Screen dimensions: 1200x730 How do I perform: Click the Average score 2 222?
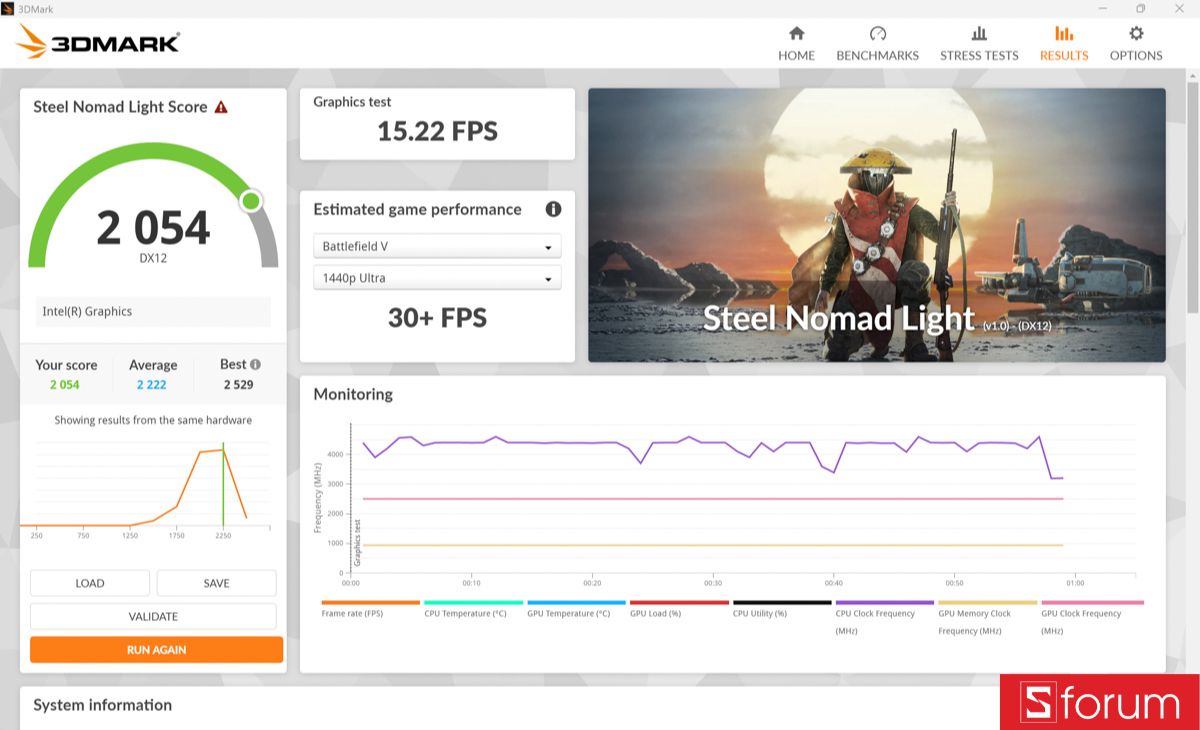152,385
